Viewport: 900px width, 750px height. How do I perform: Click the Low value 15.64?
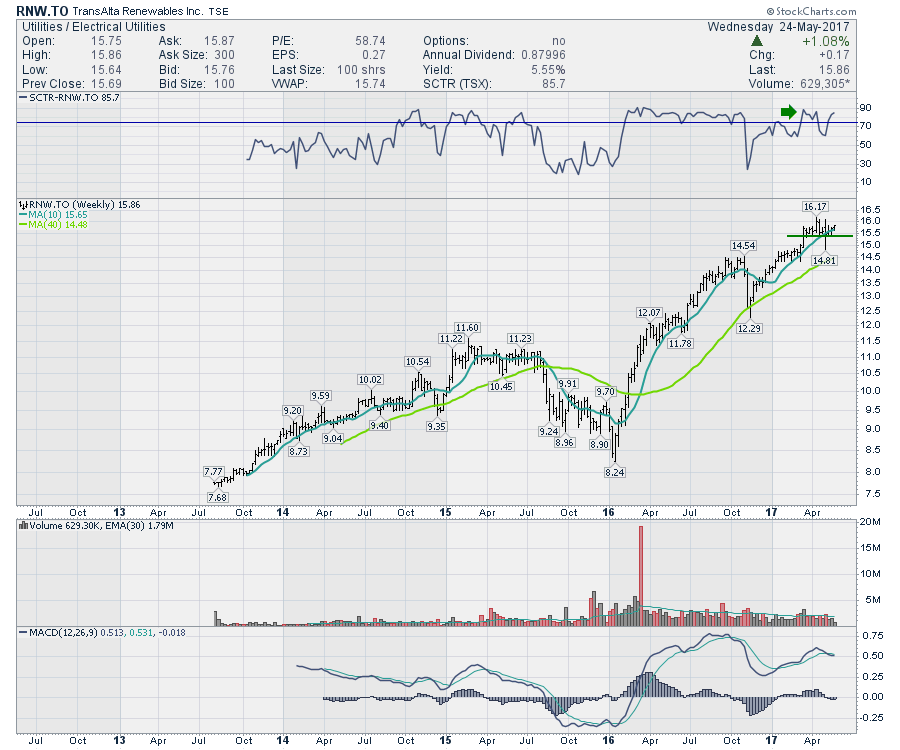point(106,69)
